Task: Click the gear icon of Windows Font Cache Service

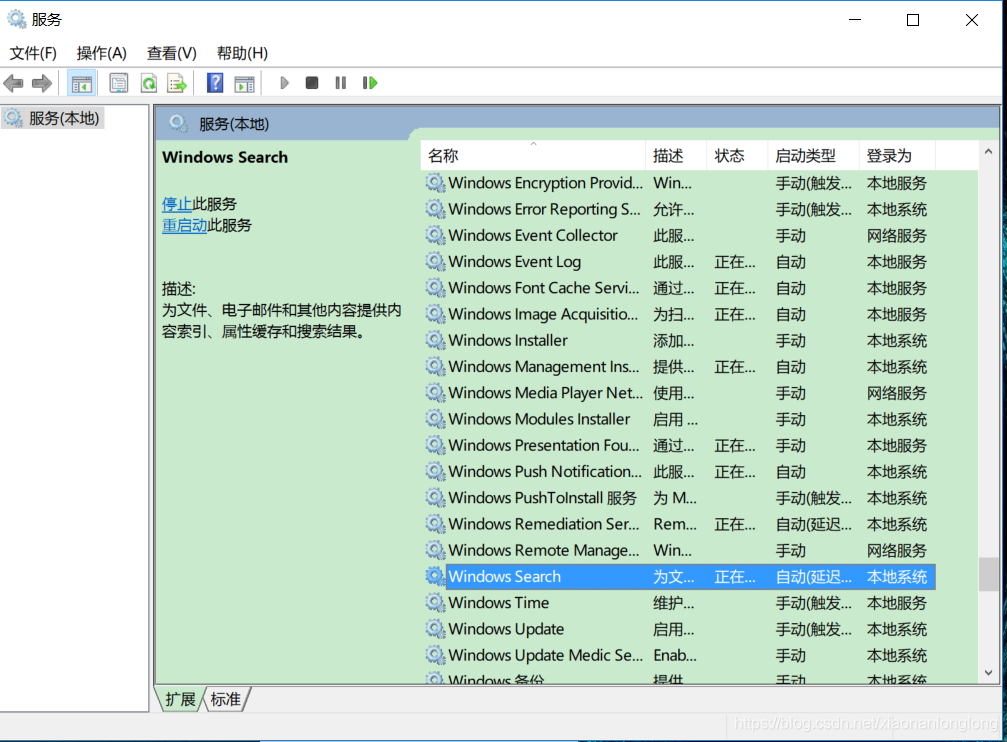Action: tap(435, 288)
